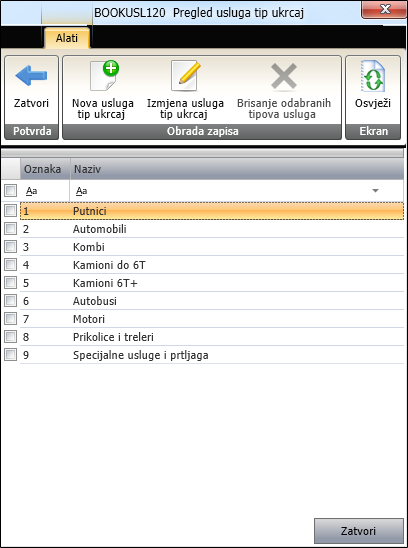The width and height of the screenshot is (408, 548).
Task: Check the box for Specijalne usluge i prtljaga
Action: click(x=10, y=355)
